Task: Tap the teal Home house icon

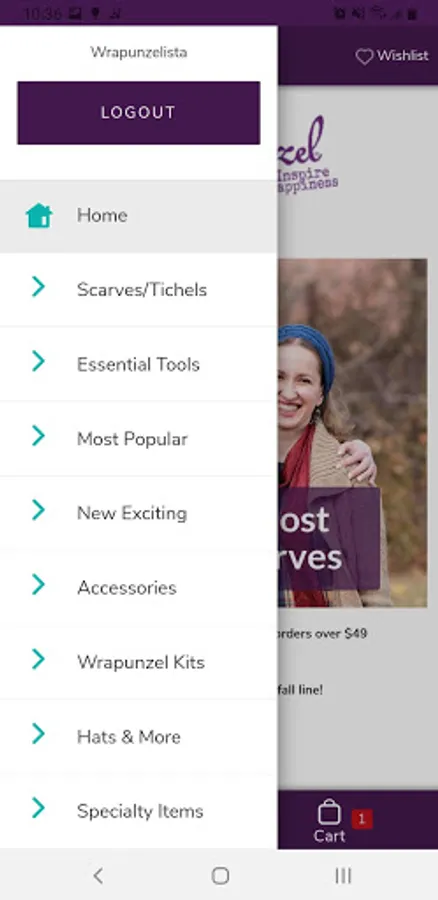Action: tap(39, 216)
